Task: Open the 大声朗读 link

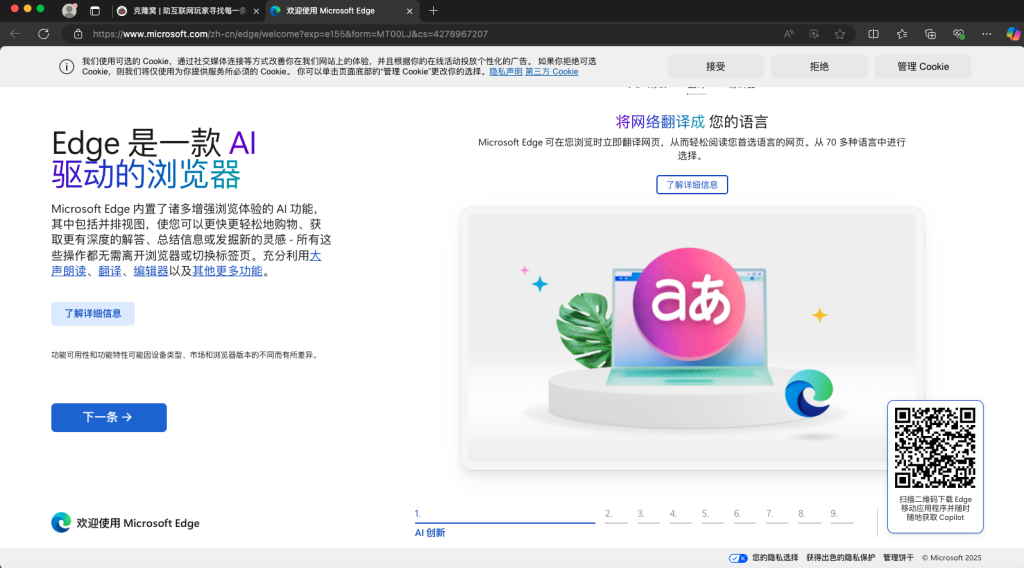Action: click(69, 271)
